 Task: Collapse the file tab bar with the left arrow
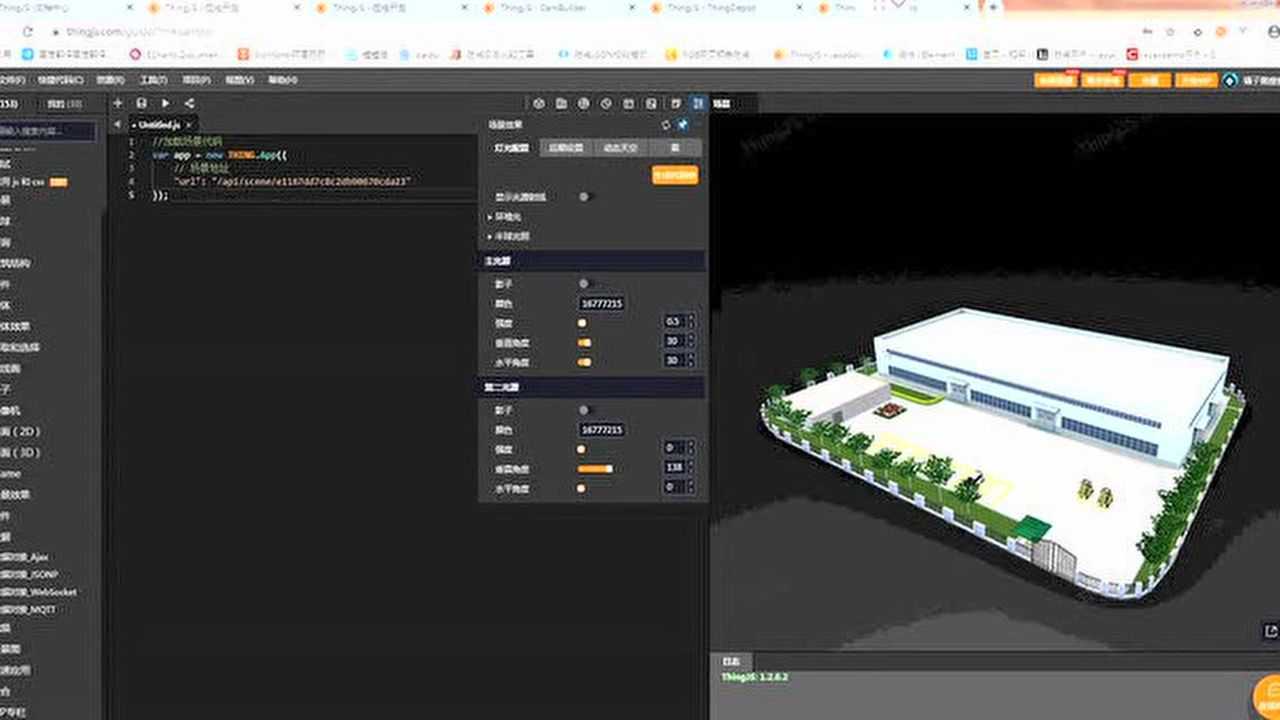point(117,124)
